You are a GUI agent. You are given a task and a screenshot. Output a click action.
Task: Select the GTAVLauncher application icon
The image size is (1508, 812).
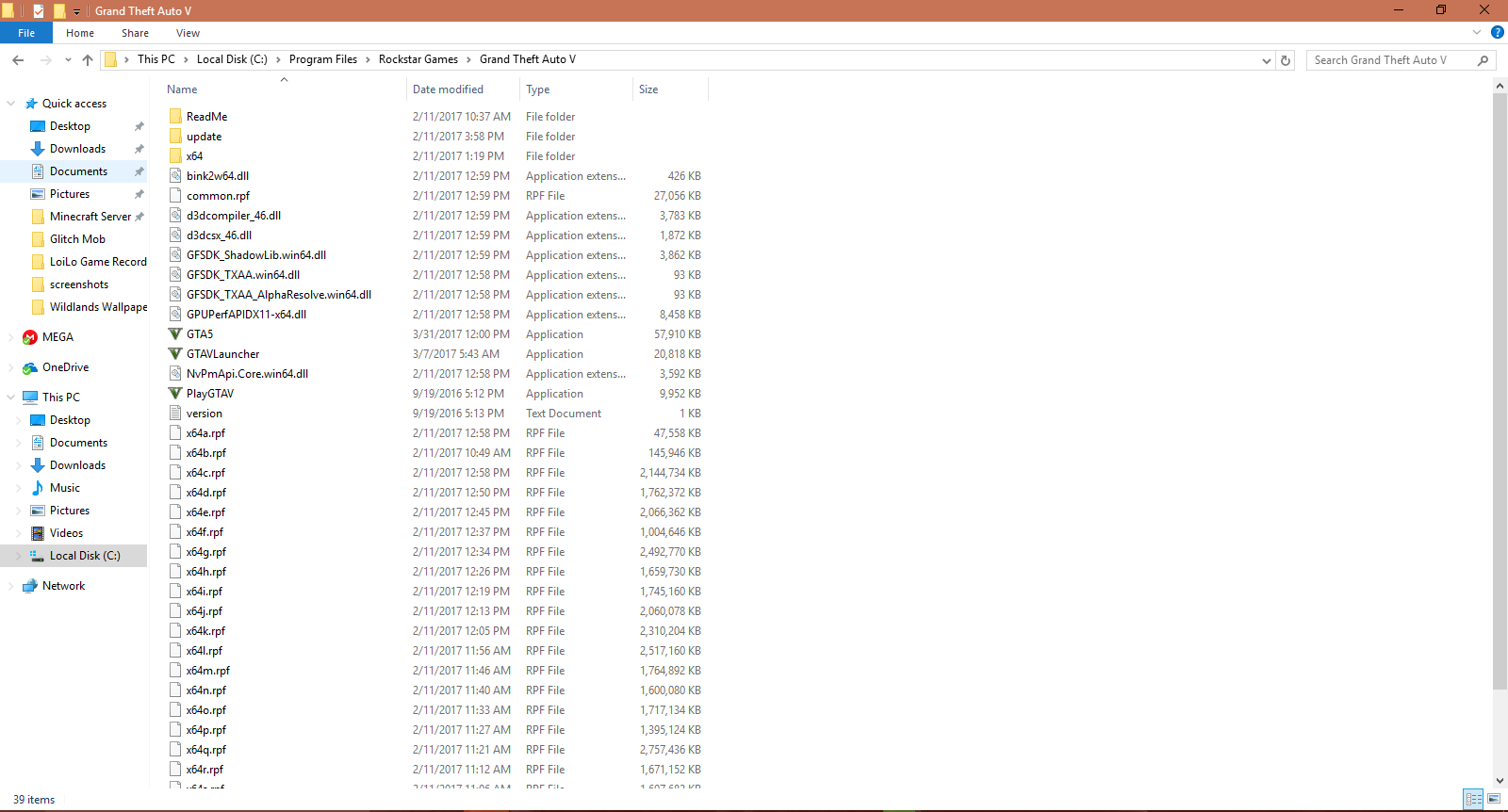tap(175, 354)
